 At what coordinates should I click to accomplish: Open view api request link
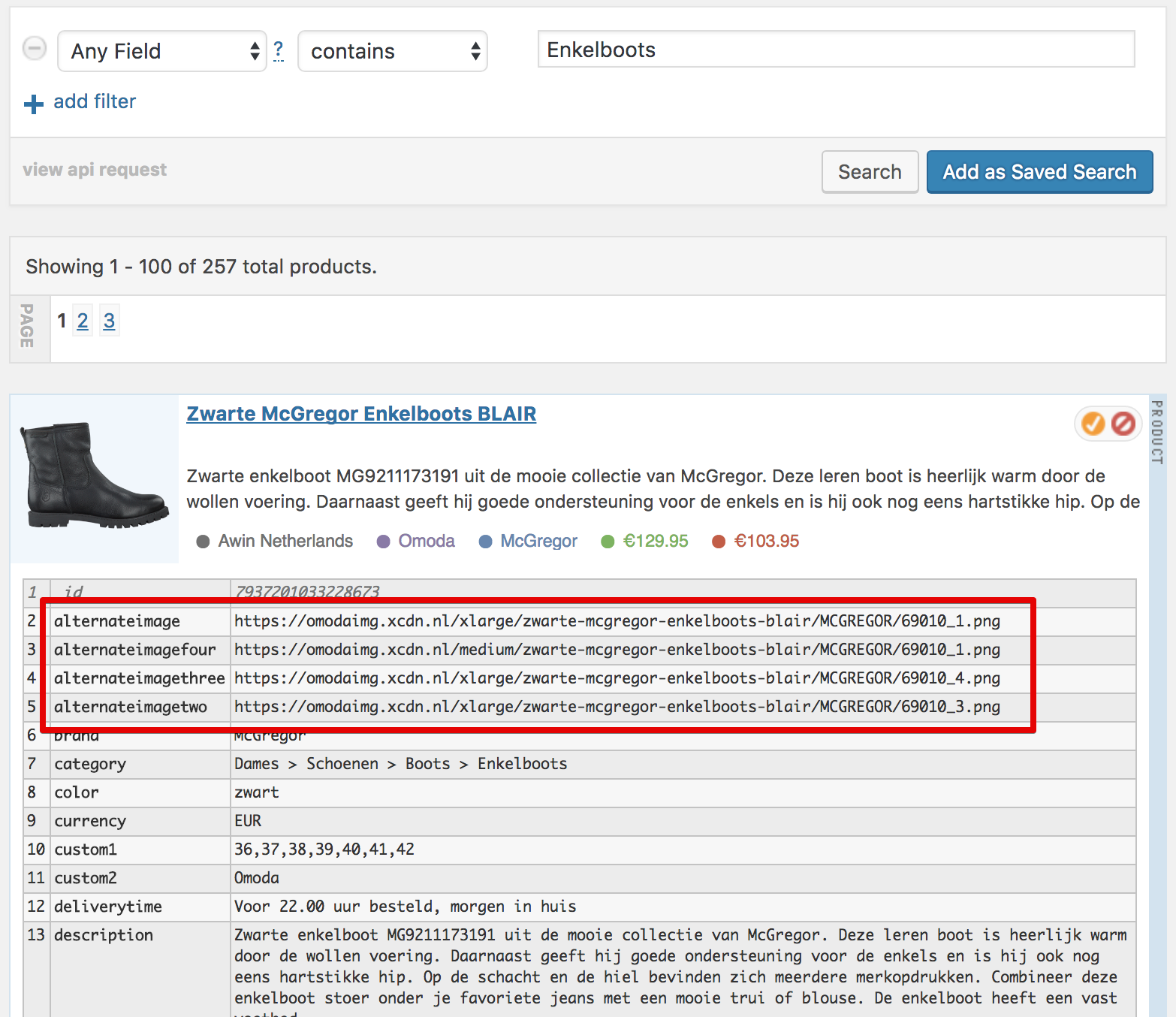pos(95,170)
